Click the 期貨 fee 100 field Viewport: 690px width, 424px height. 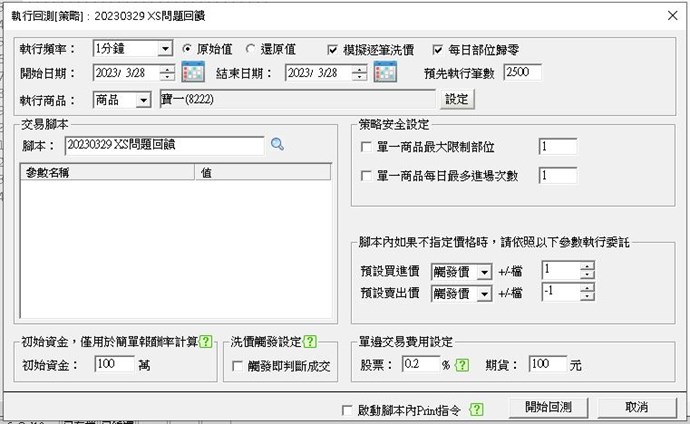(547, 364)
